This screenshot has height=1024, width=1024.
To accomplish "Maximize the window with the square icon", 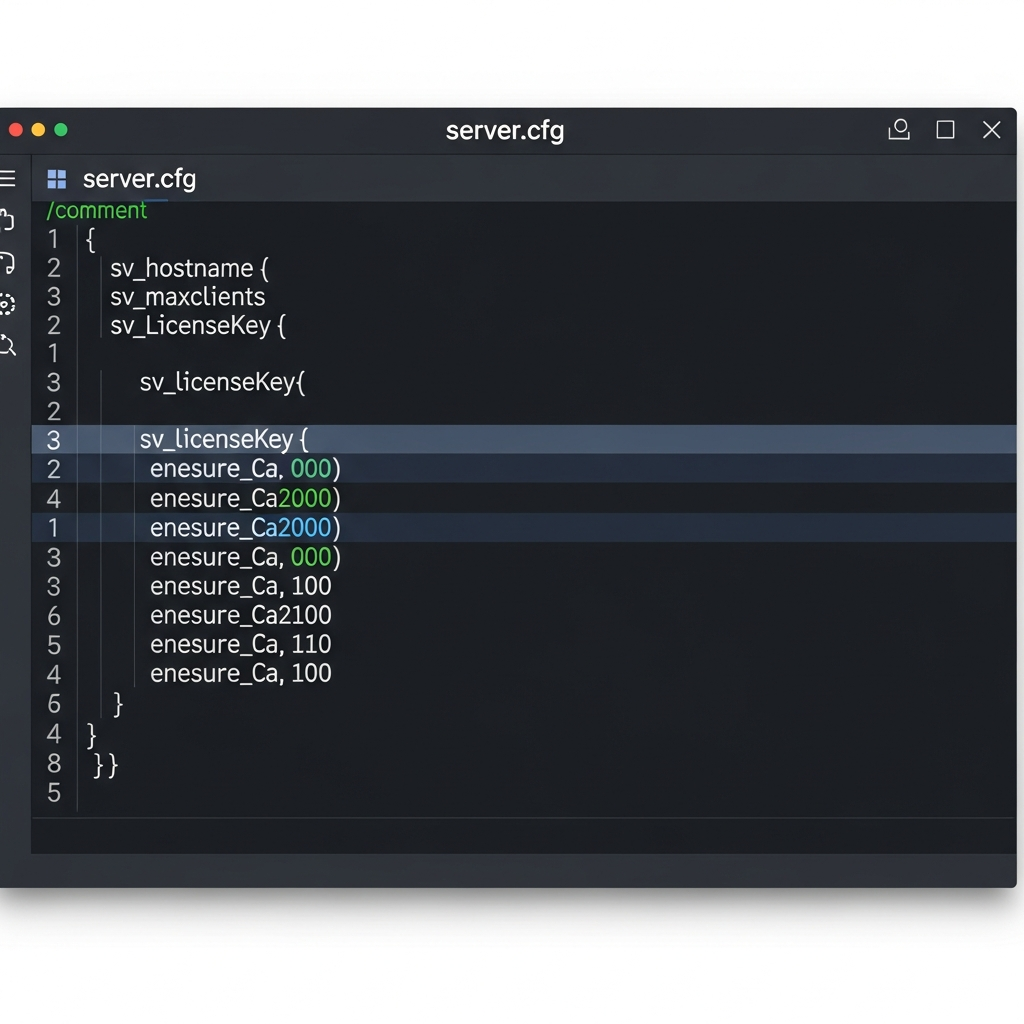I will pyautogui.click(x=945, y=130).
